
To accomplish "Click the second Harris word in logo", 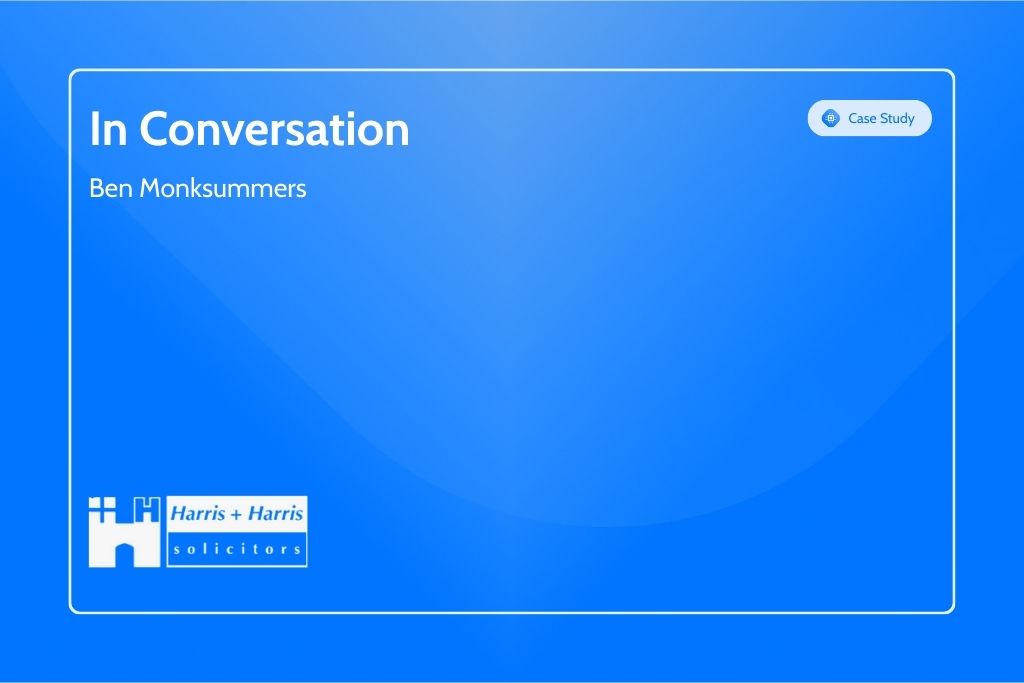I will click(274, 514).
